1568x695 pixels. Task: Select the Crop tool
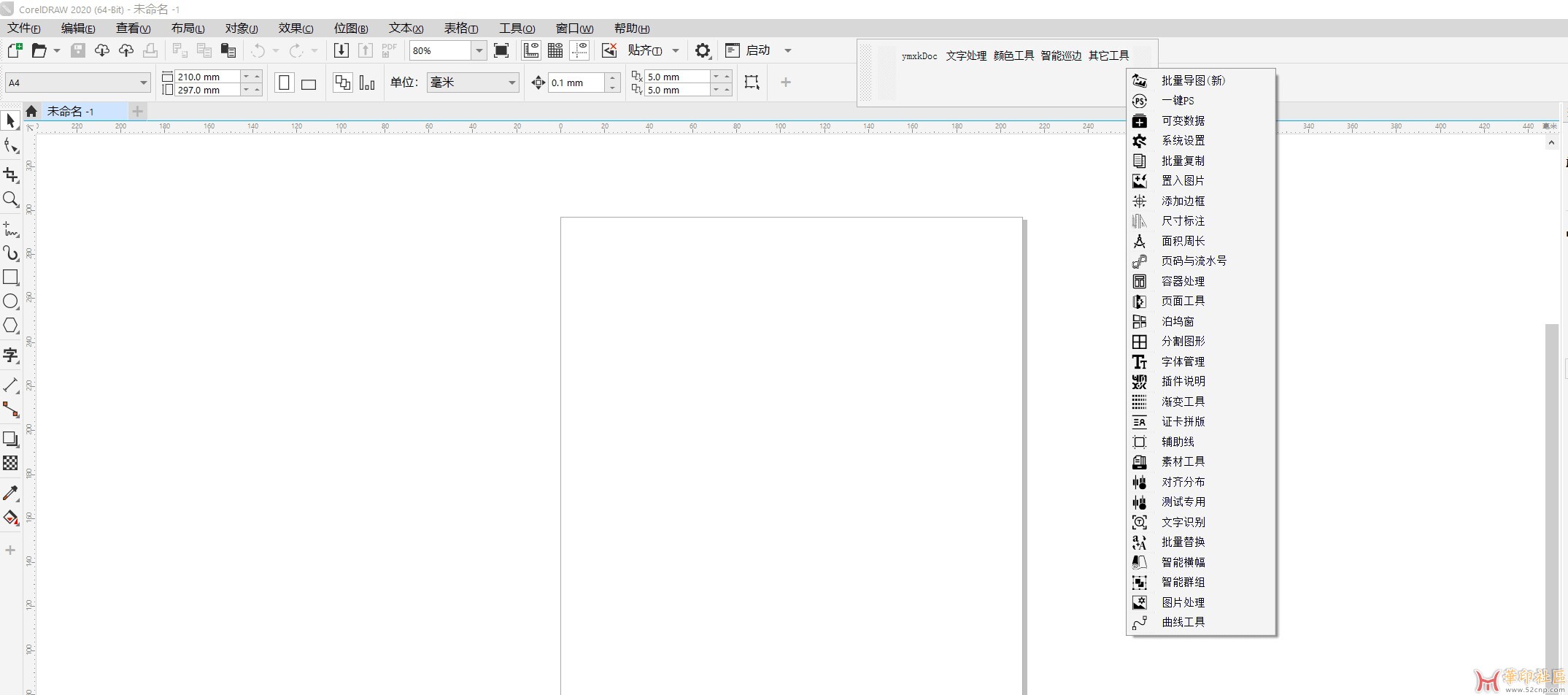(10, 175)
